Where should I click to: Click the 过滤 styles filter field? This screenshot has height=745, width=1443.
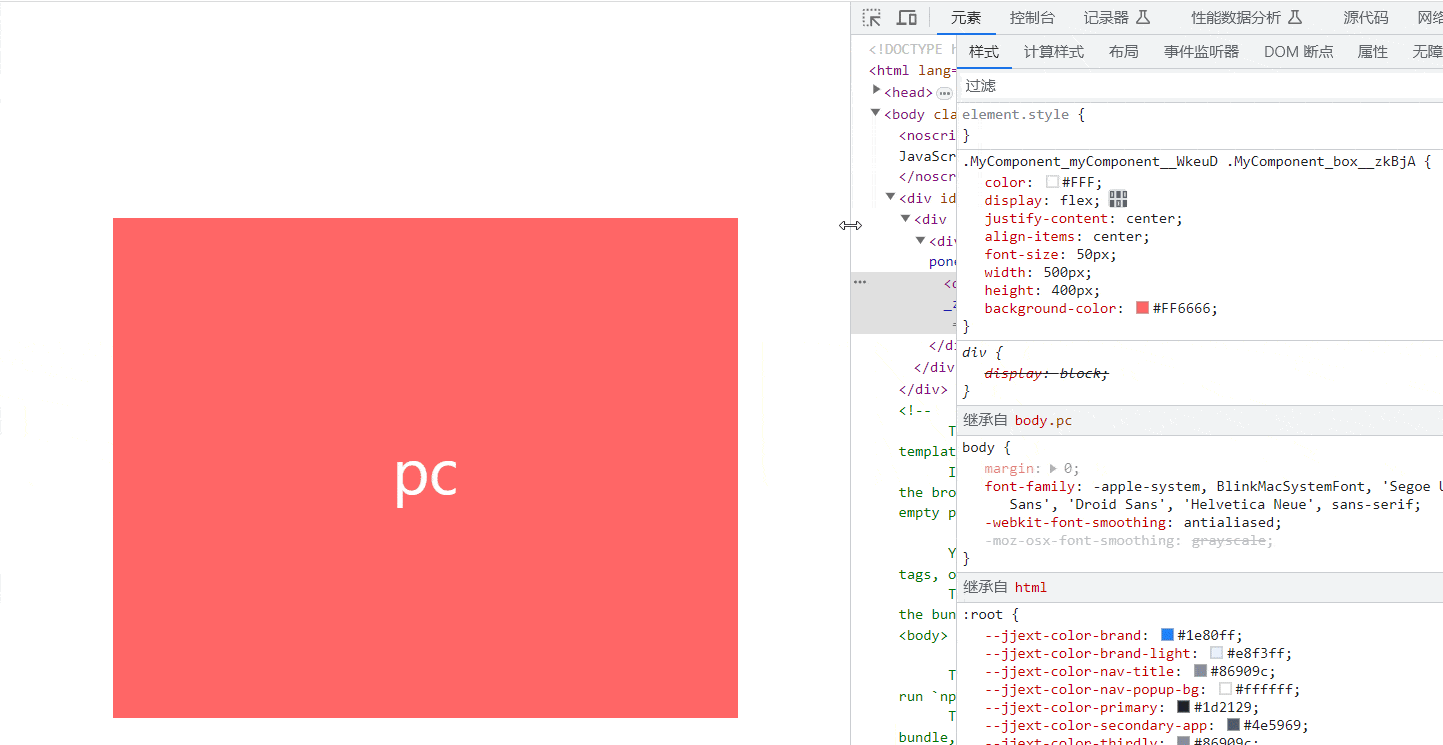[1200, 86]
